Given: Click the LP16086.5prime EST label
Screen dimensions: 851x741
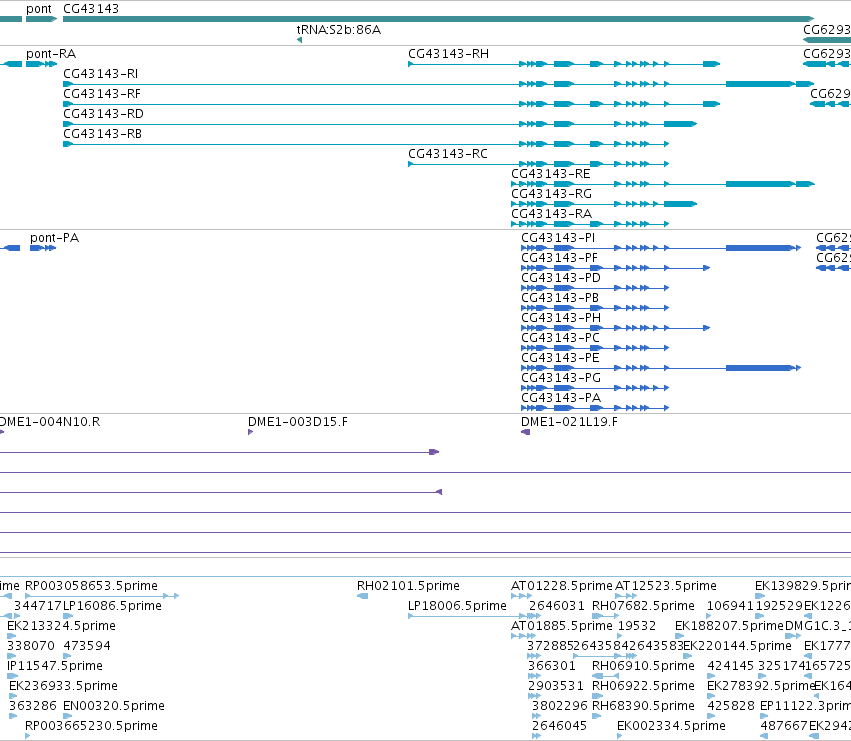Looking at the screenshot, I should point(112,606).
